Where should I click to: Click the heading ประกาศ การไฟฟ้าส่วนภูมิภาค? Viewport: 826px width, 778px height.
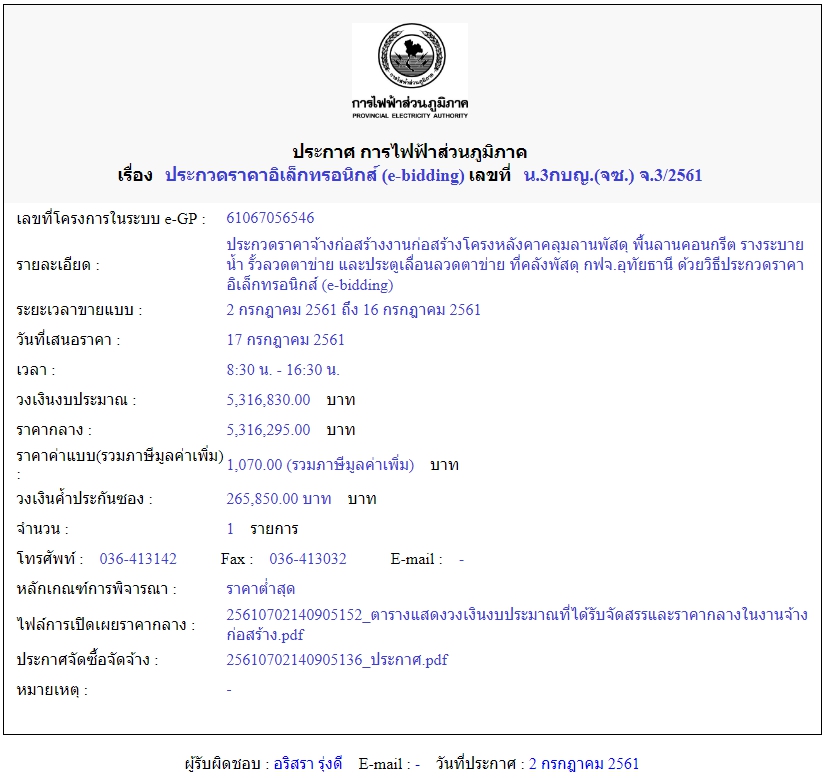coord(409,152)
